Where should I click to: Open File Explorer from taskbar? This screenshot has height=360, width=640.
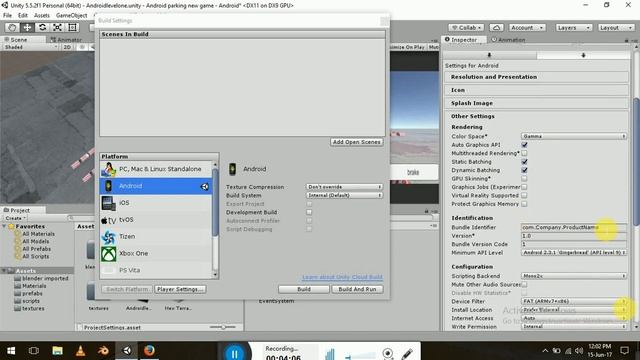coord(57,351)
